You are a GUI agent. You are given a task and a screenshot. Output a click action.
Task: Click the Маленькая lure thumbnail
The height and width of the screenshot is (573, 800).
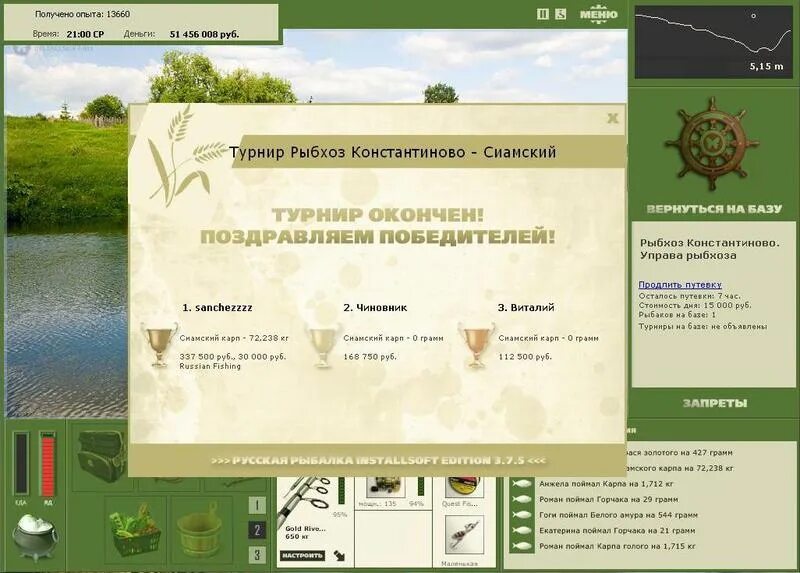tap(464, 535)
